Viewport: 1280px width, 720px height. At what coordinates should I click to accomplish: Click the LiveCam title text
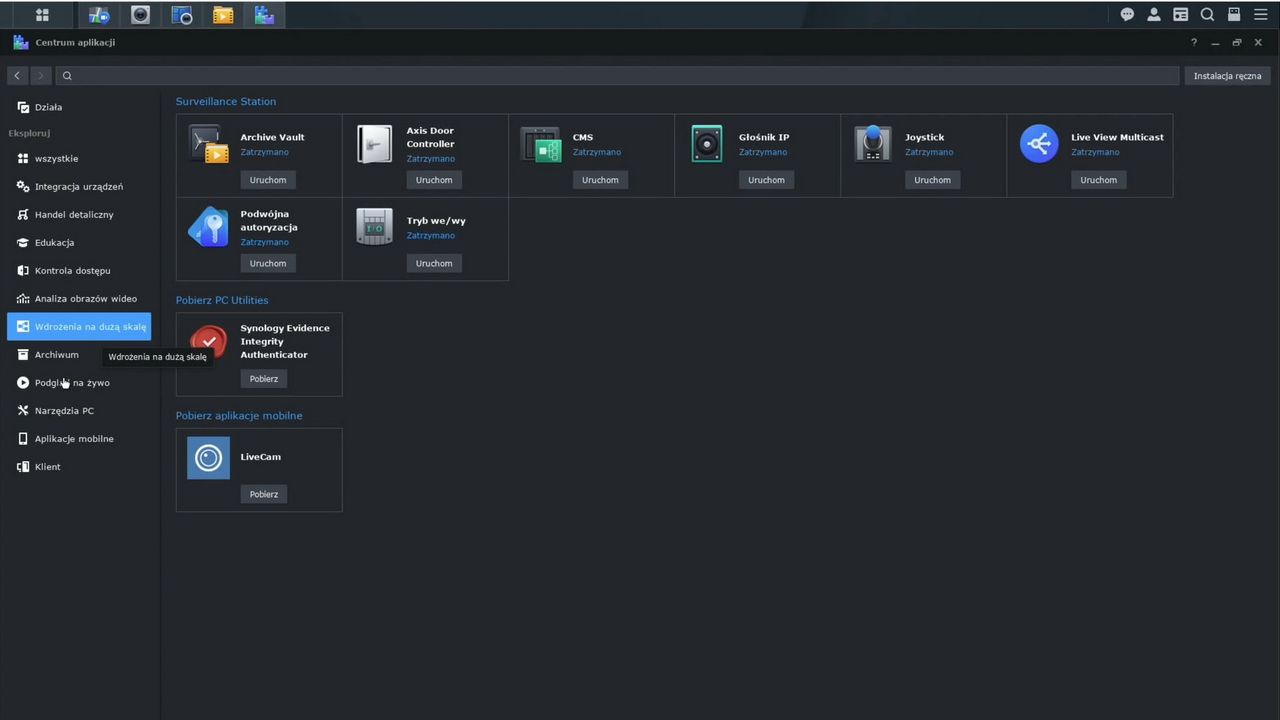click(x=260, y=457)
